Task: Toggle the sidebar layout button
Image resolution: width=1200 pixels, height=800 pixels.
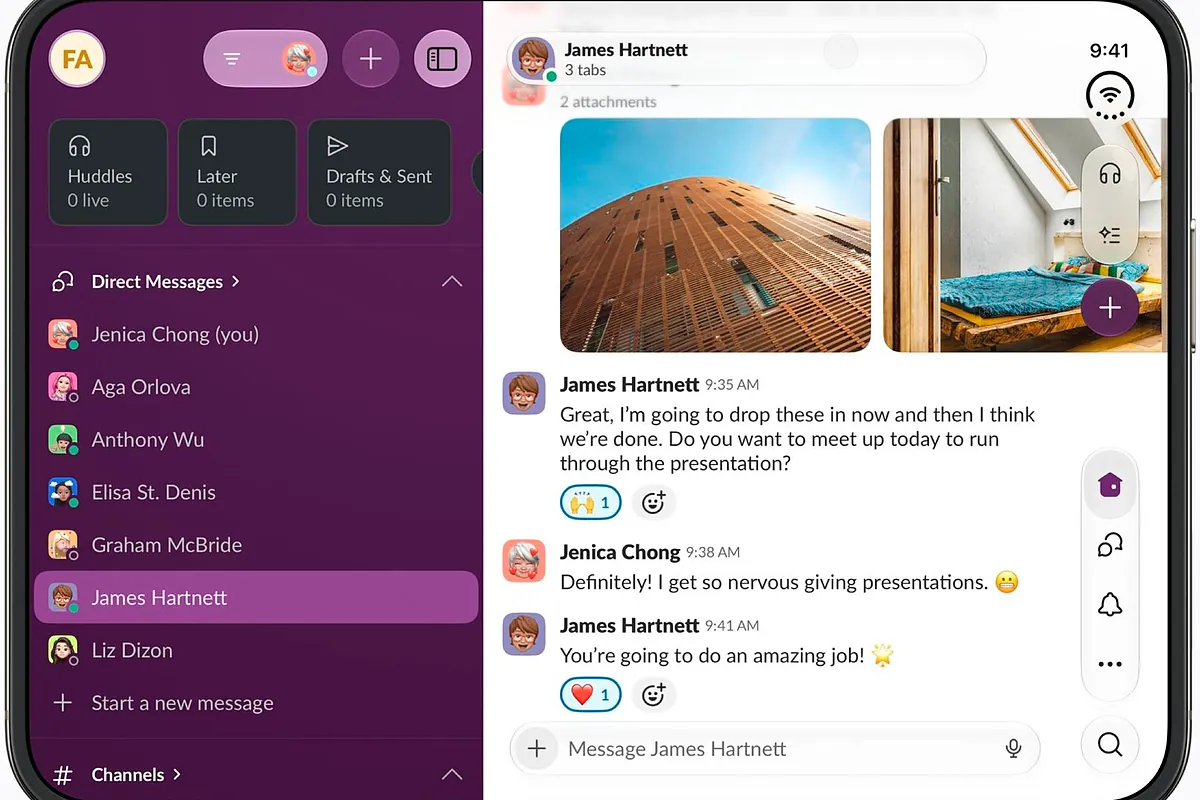Action: click(x=442, y=59)
